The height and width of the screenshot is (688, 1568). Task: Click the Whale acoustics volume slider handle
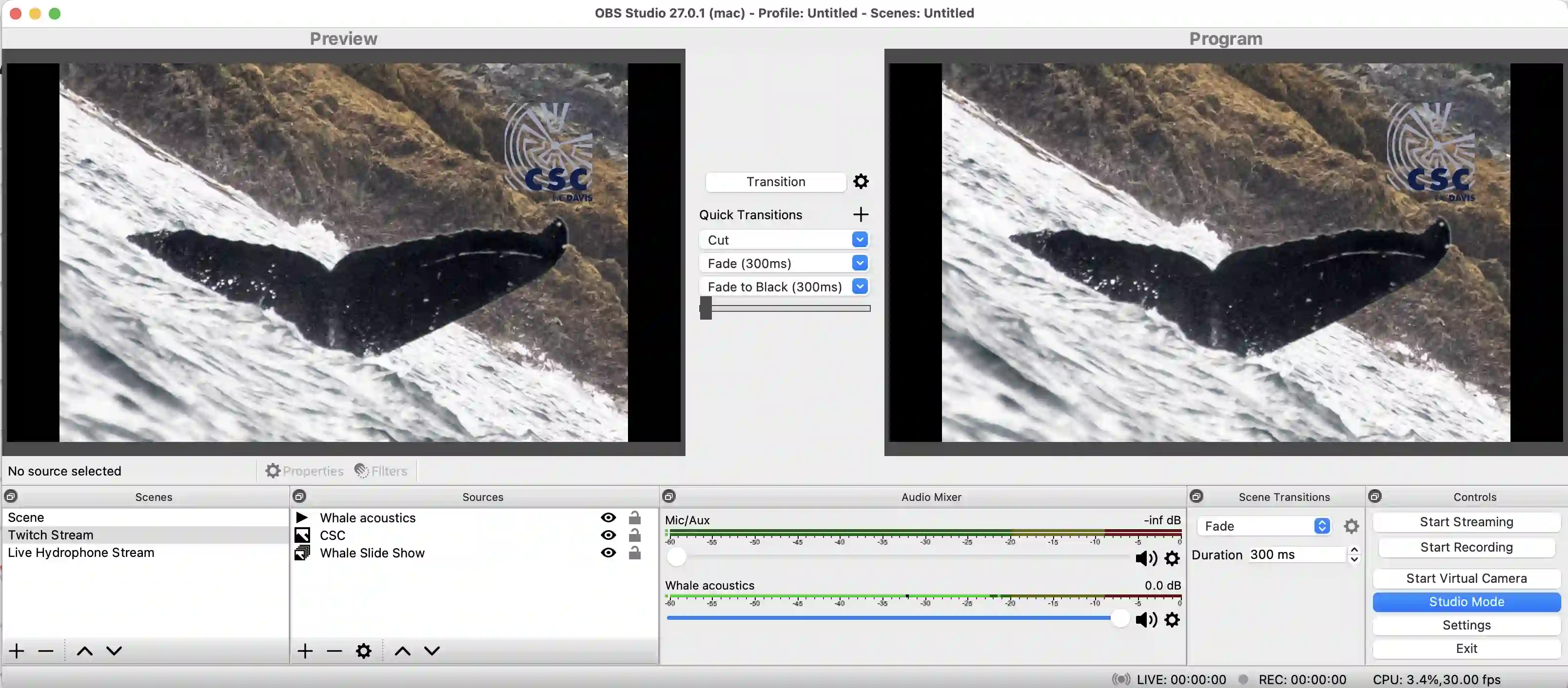1119,619
